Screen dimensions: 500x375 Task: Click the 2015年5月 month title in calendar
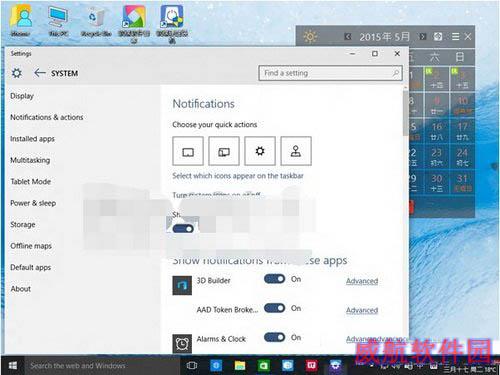pyautogui.click(x=384, y=37)
